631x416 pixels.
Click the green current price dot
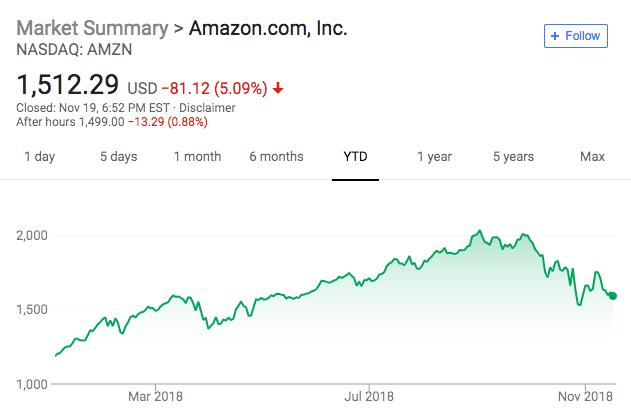click(x=613, y=296)
